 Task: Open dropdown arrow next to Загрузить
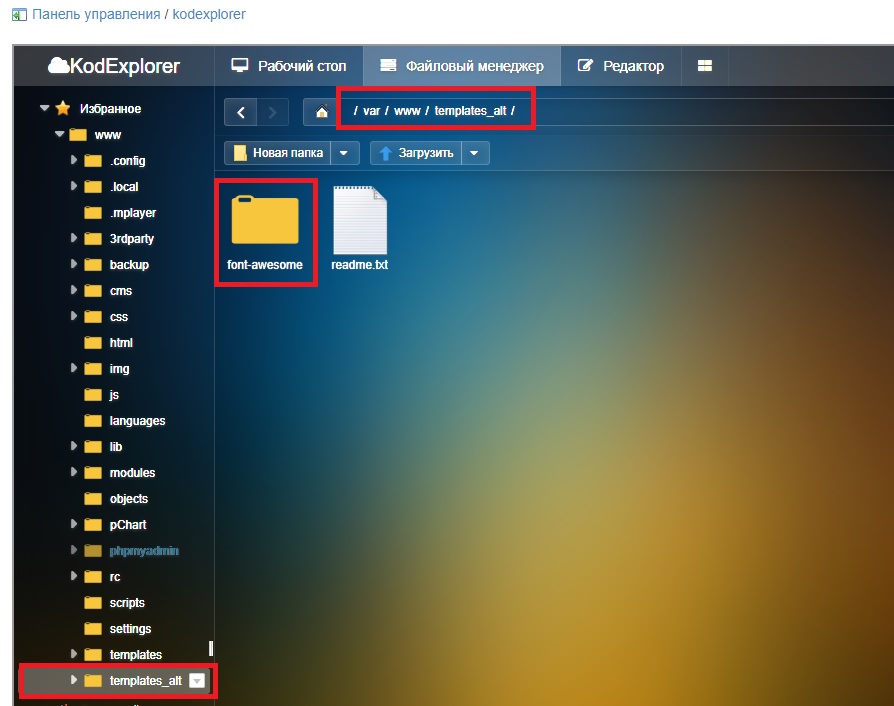(x=475, y=153)
